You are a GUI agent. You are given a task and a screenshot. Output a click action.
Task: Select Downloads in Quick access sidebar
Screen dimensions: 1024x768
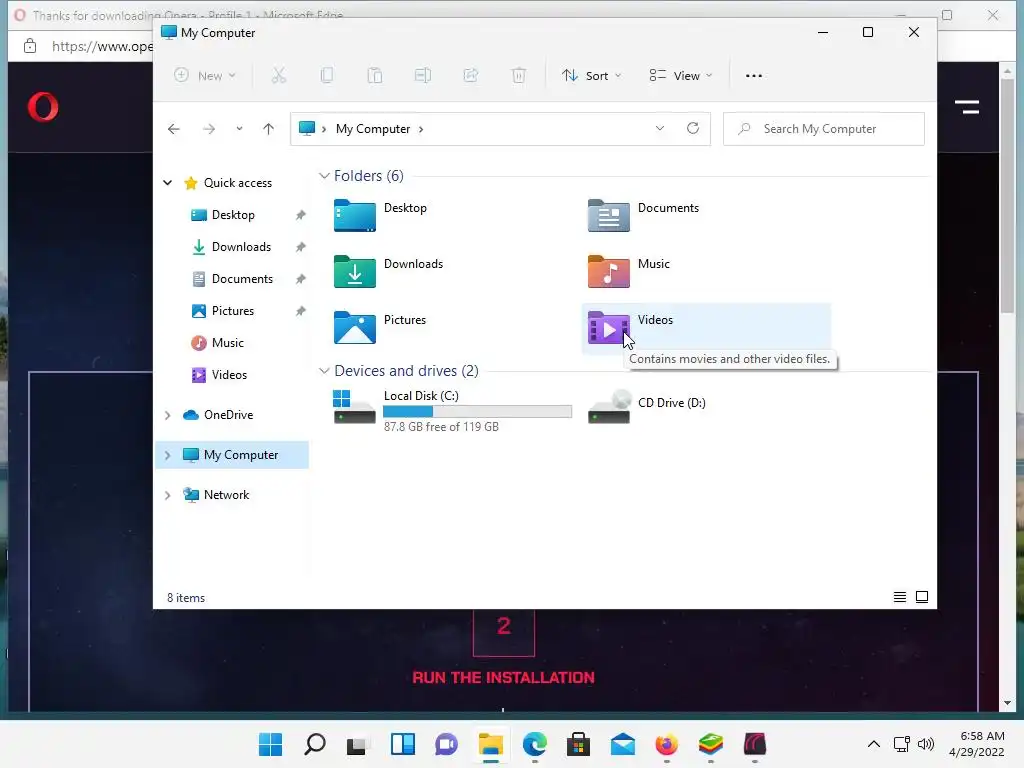(x=240, y=247)
